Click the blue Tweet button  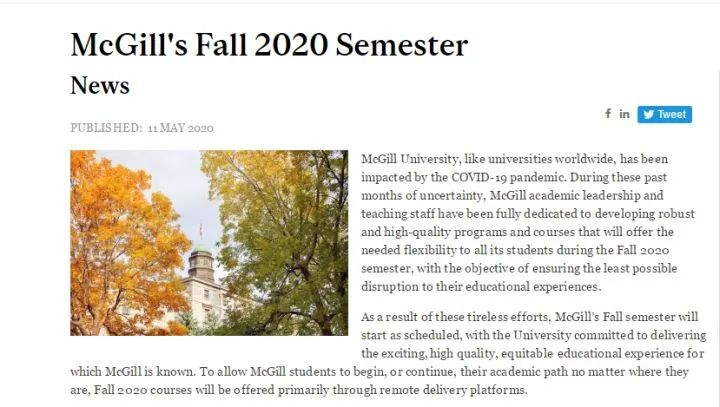664,114
